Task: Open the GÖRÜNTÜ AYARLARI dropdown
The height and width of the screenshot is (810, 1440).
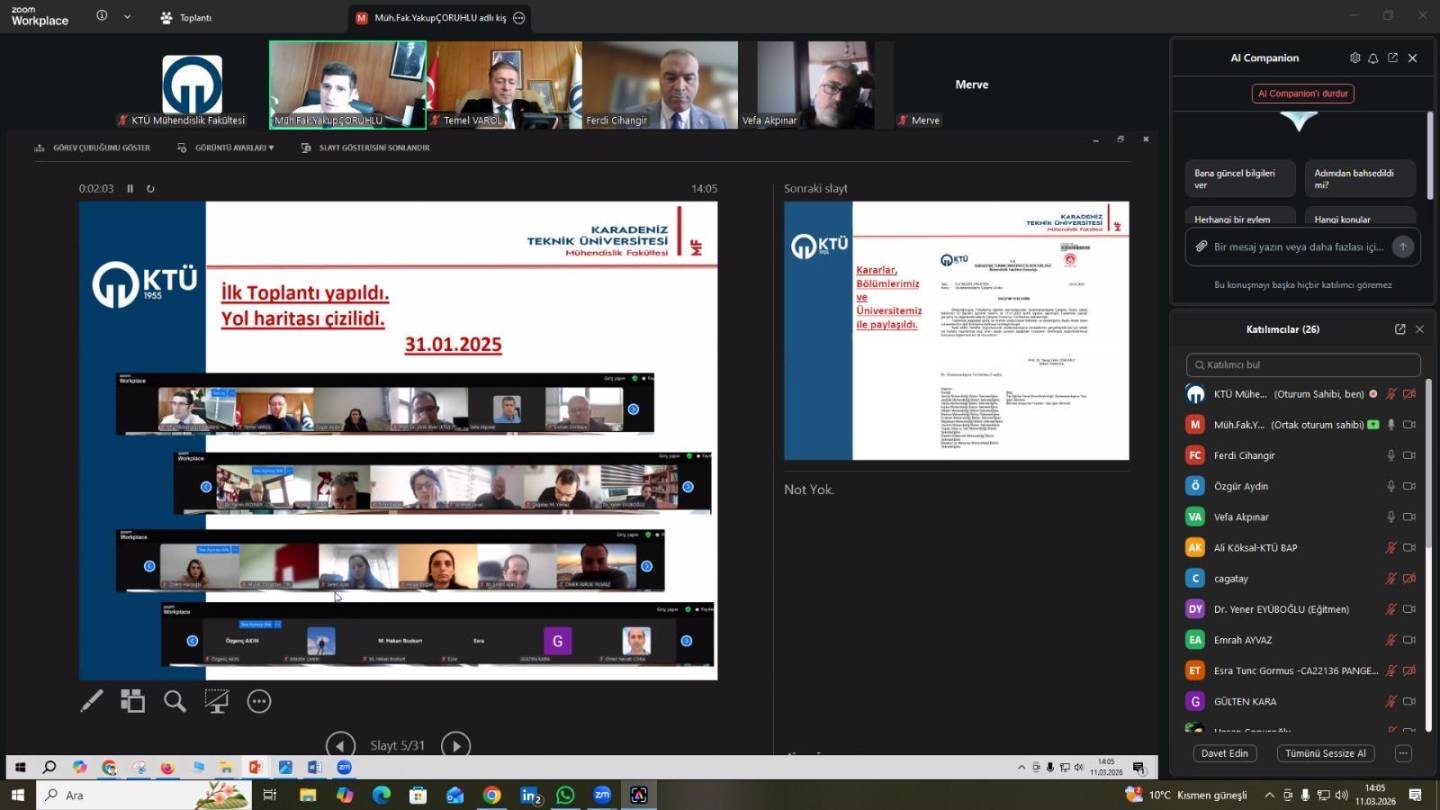Action: [x=226, y=148]
